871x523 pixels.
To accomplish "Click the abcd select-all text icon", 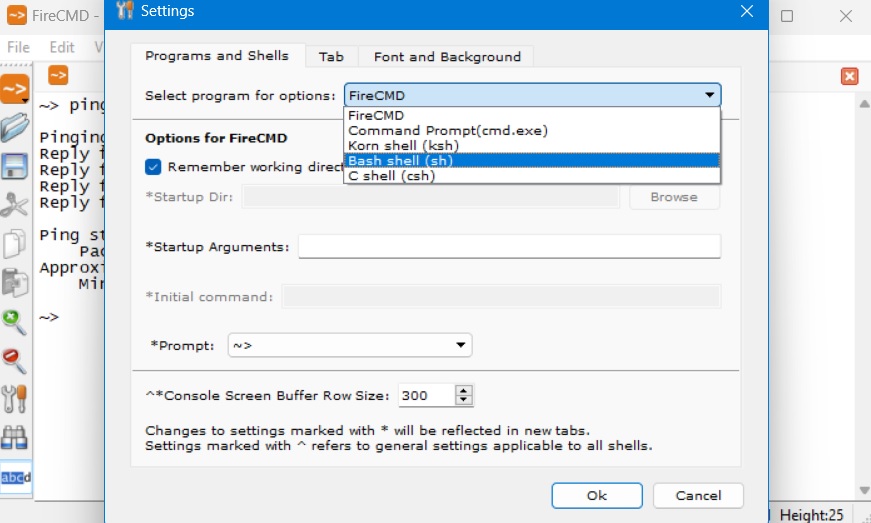I will pos(16,477).
